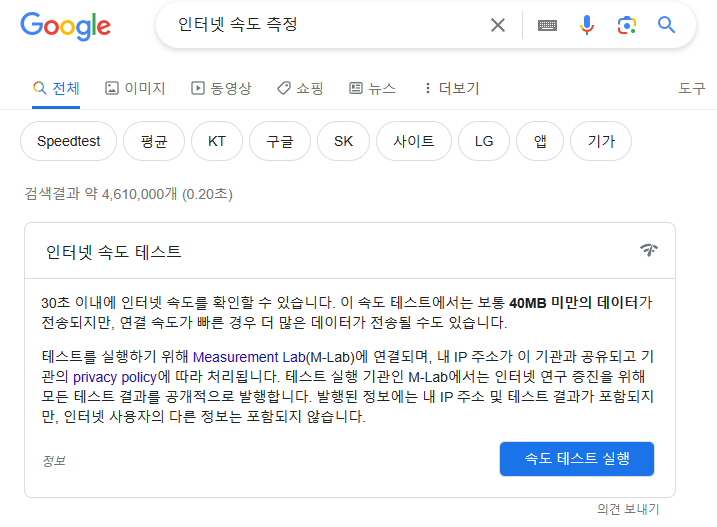Select the 구글 suggestion chip

280,141
